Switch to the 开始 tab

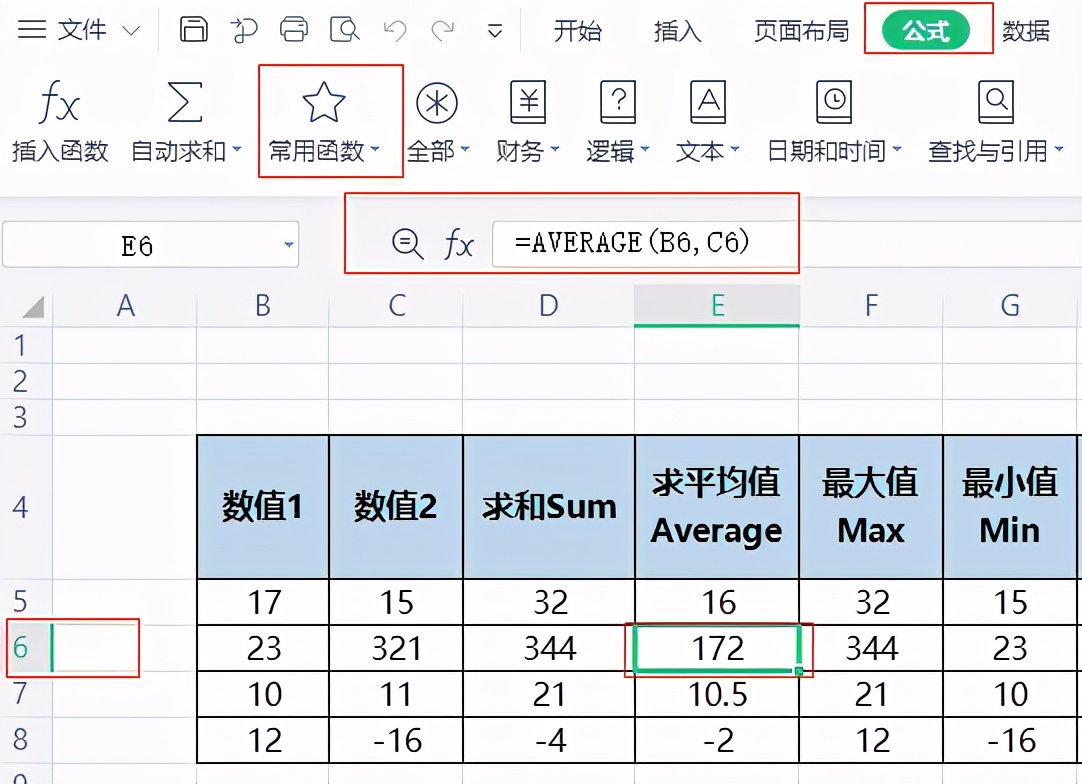tap(578, 31)
